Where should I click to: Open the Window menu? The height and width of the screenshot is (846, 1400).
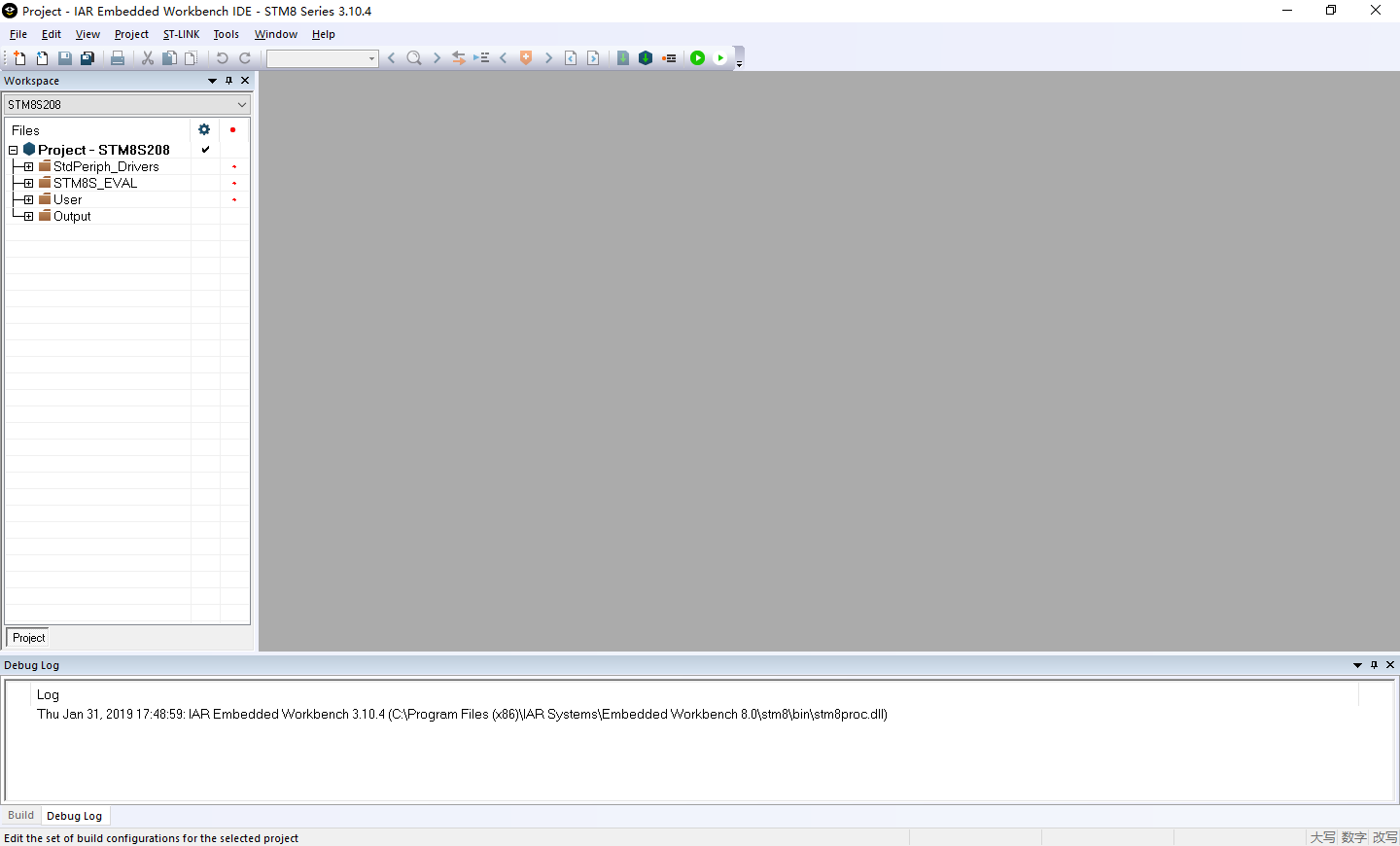(276, 34)
